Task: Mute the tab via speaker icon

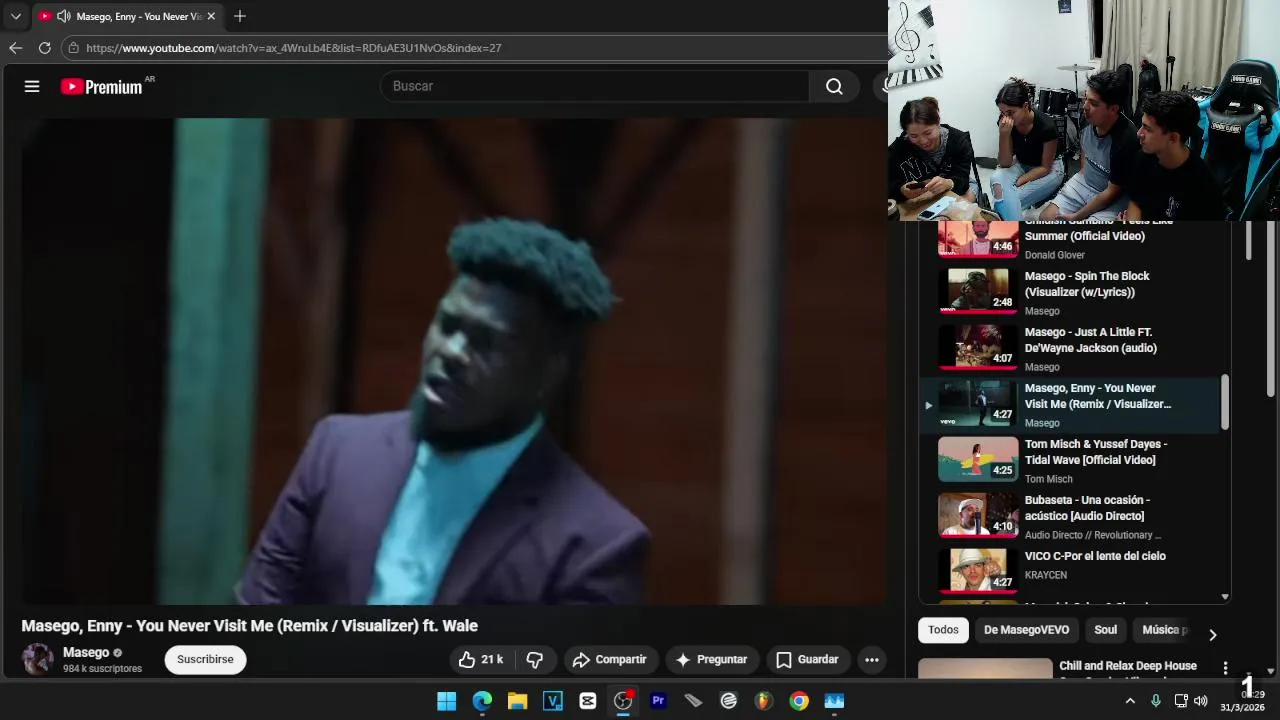Action: click(x=64, y=16)
